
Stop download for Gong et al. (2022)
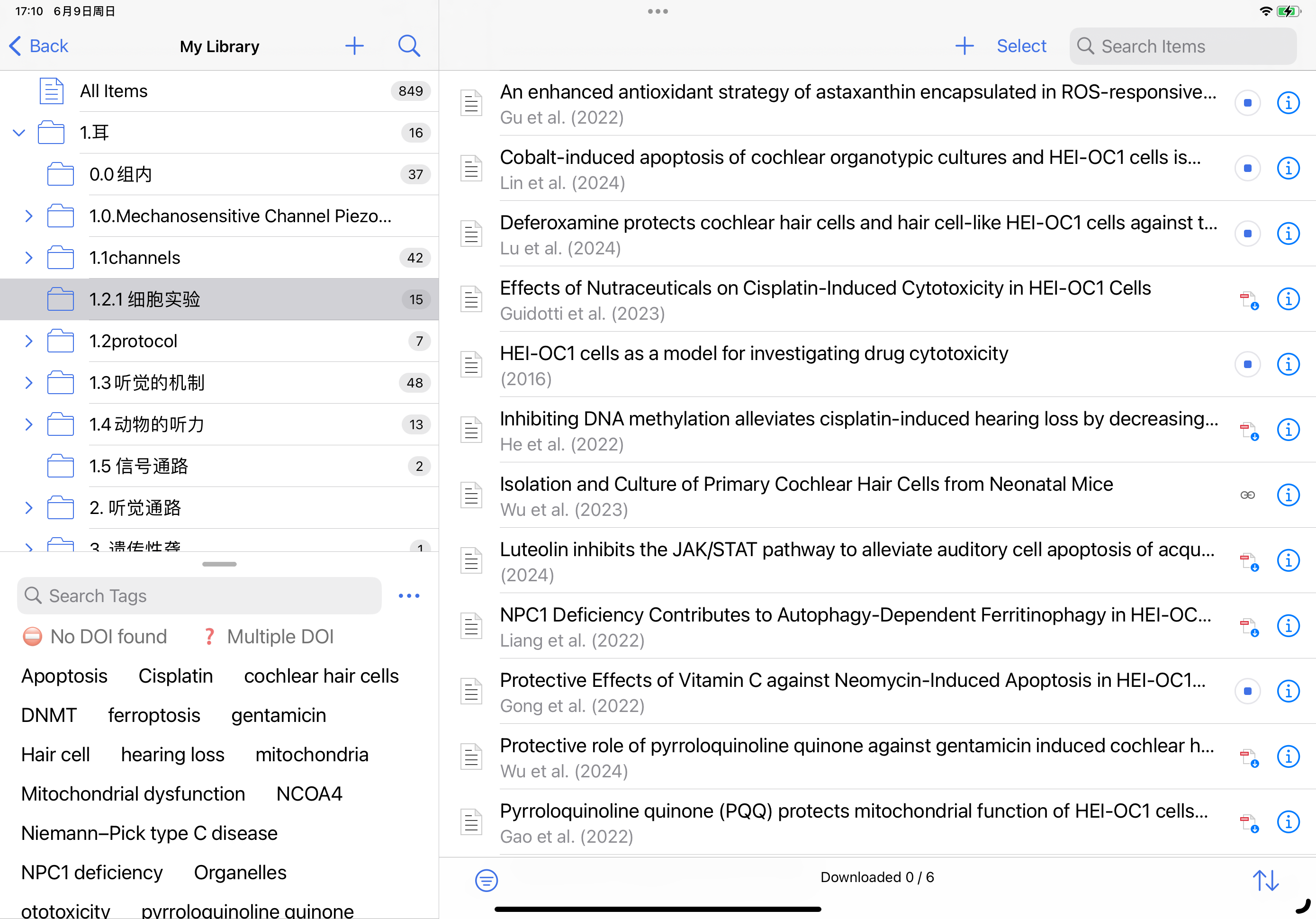pos(1247,692)
